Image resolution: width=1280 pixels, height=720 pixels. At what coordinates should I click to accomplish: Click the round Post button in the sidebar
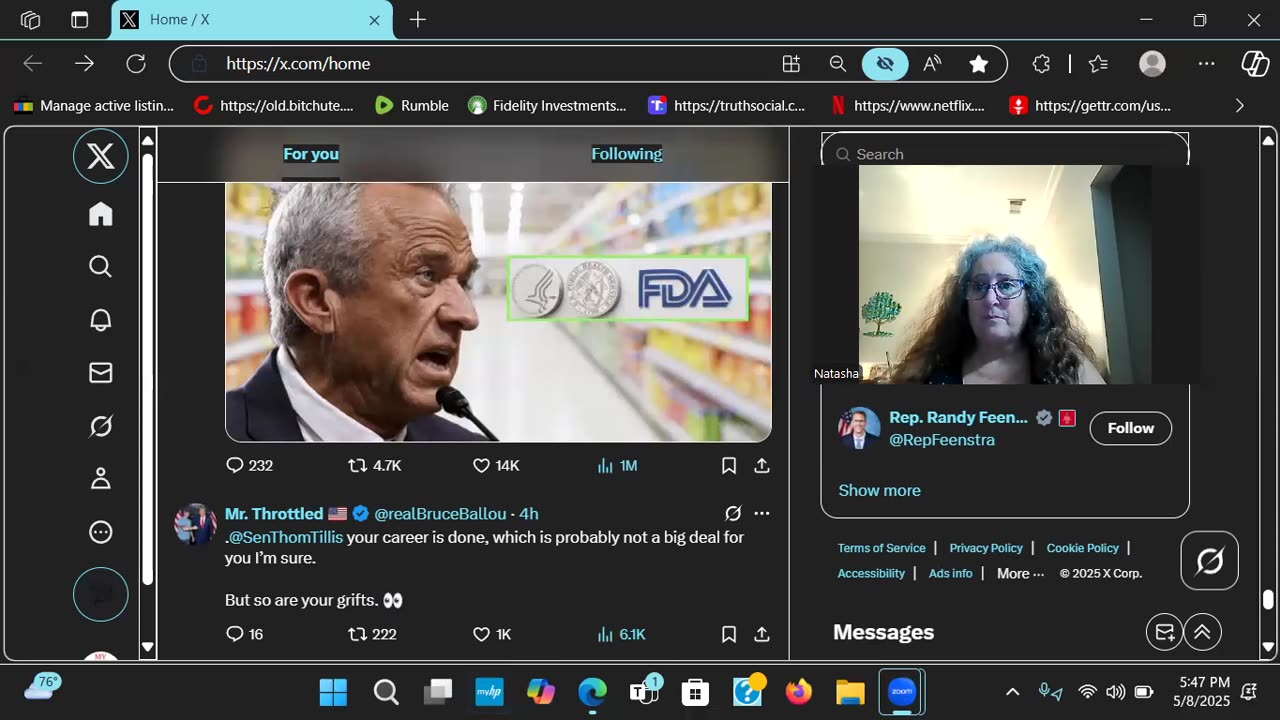[x=101, y=594]
